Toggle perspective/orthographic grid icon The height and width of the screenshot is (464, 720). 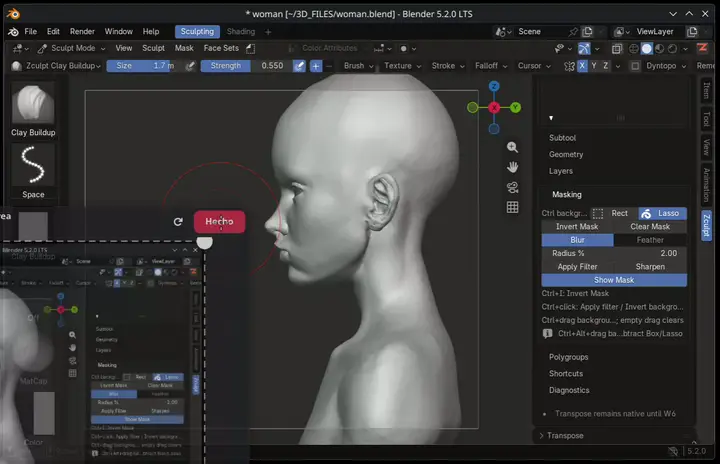coord(512,207)
